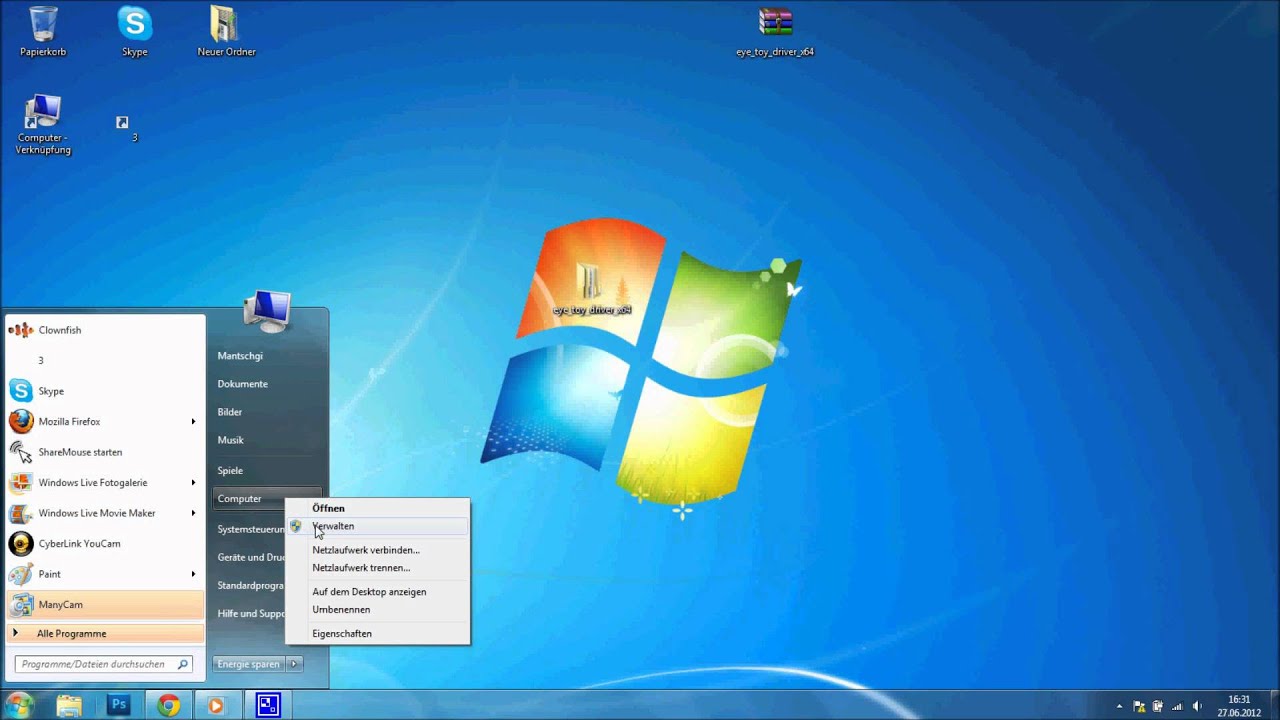This screenshot has width=1280, height=720.
Task: Open the shutdown options arrow beside Energie sparen
Action: (x=293, y=664)
